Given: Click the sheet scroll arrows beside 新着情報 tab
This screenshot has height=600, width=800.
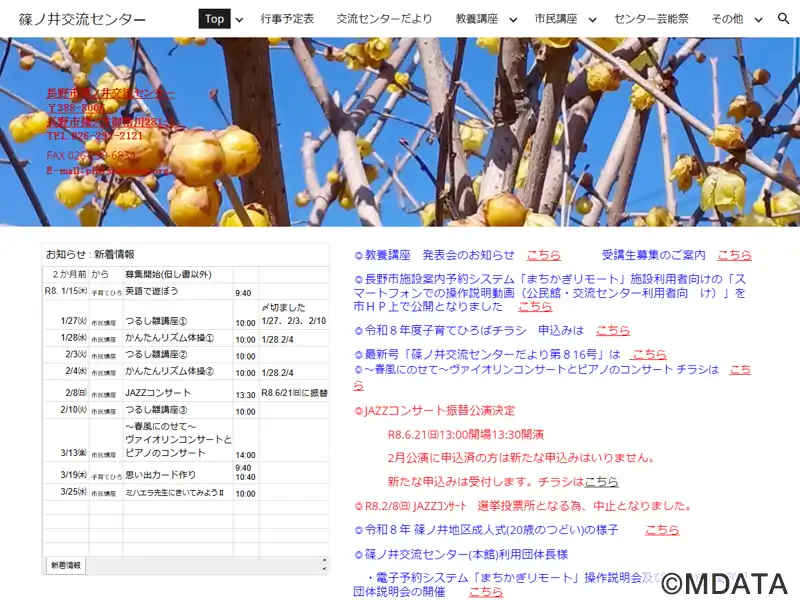Looking at the screenshot, I should 322,566.
